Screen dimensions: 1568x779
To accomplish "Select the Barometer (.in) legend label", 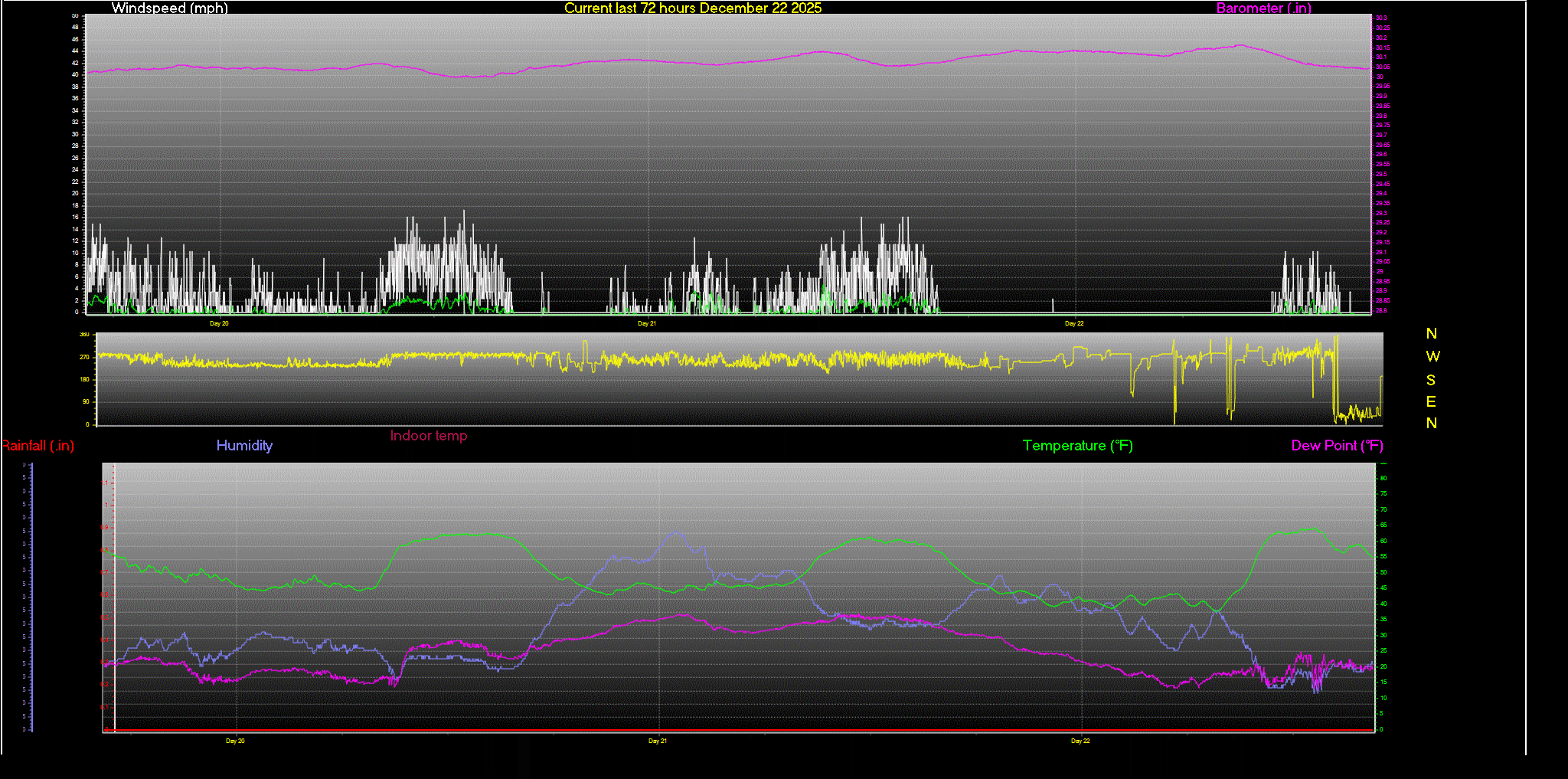I will pos(1263,8).
